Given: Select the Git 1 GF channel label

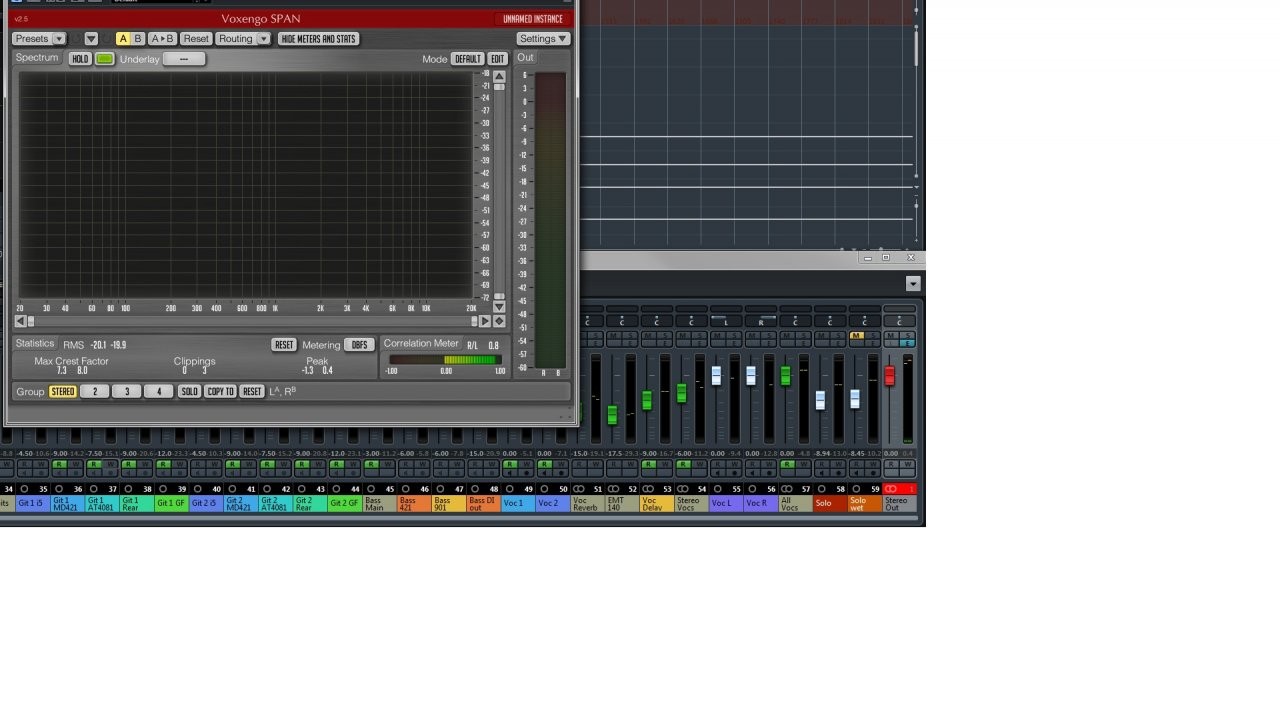Looking at the screenshot, I should coord(171,503).
